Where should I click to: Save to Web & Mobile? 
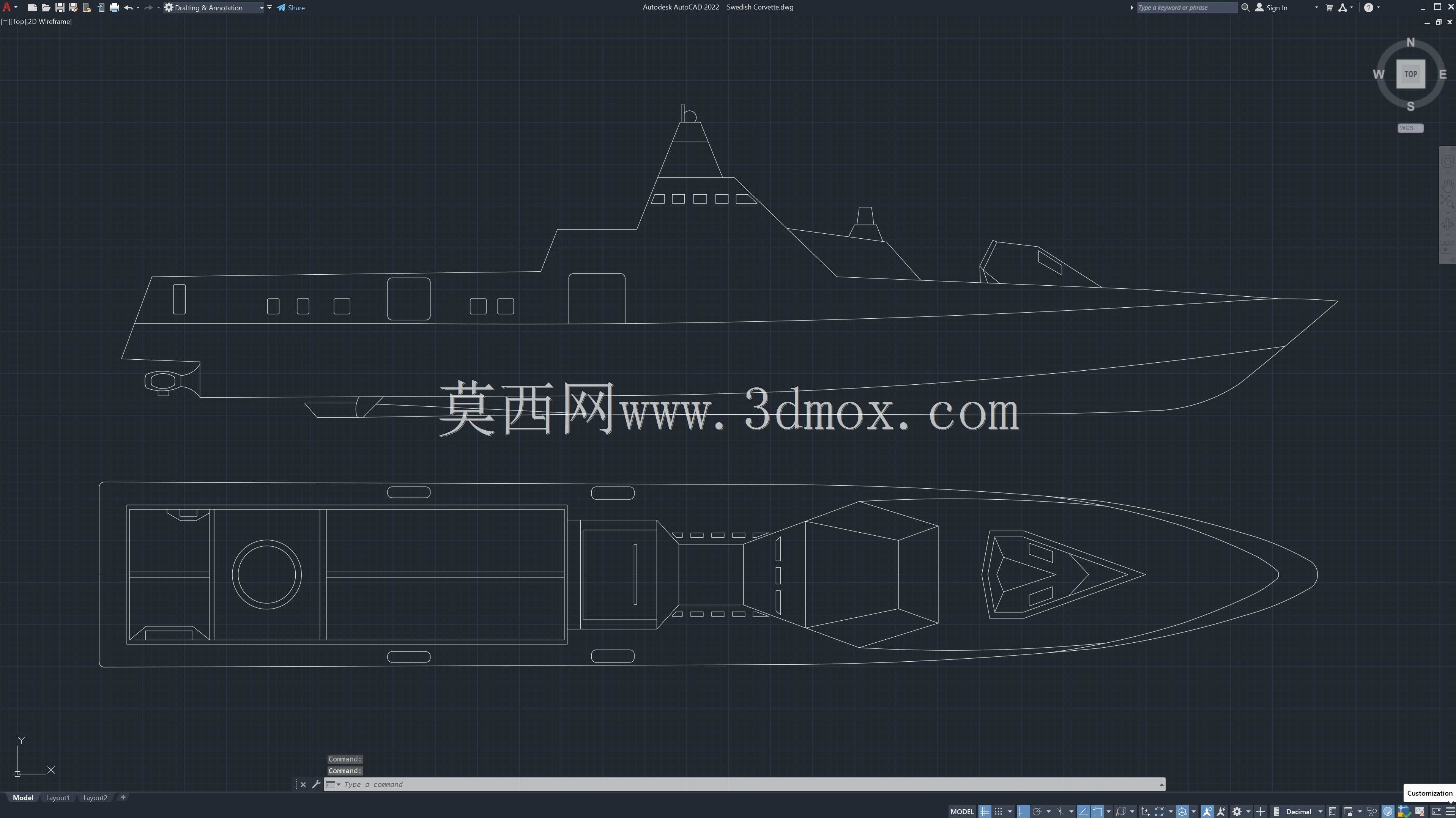tap(101, 8)
